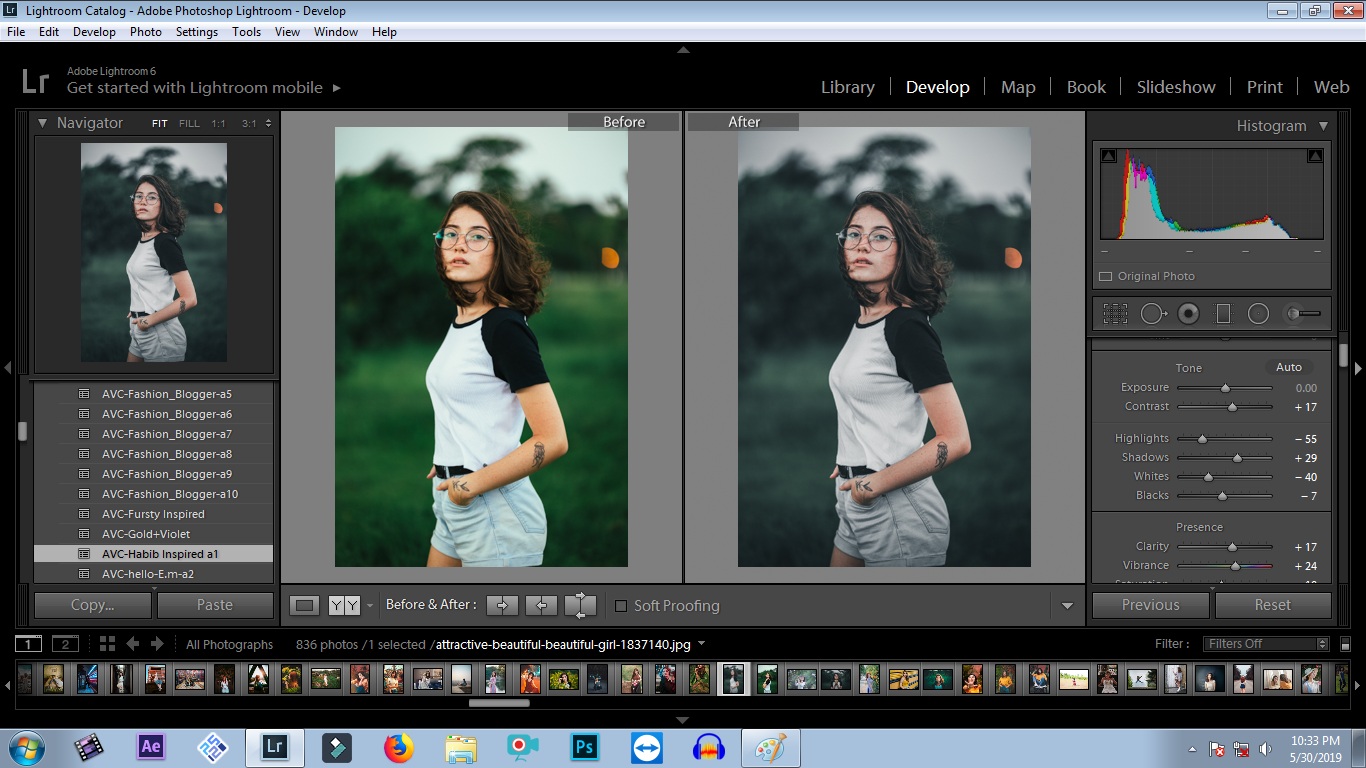Image resolution: width=1366 pixels, height=768 pixels.
Task: Click the Highlights slider
Action: [1225, 439]
